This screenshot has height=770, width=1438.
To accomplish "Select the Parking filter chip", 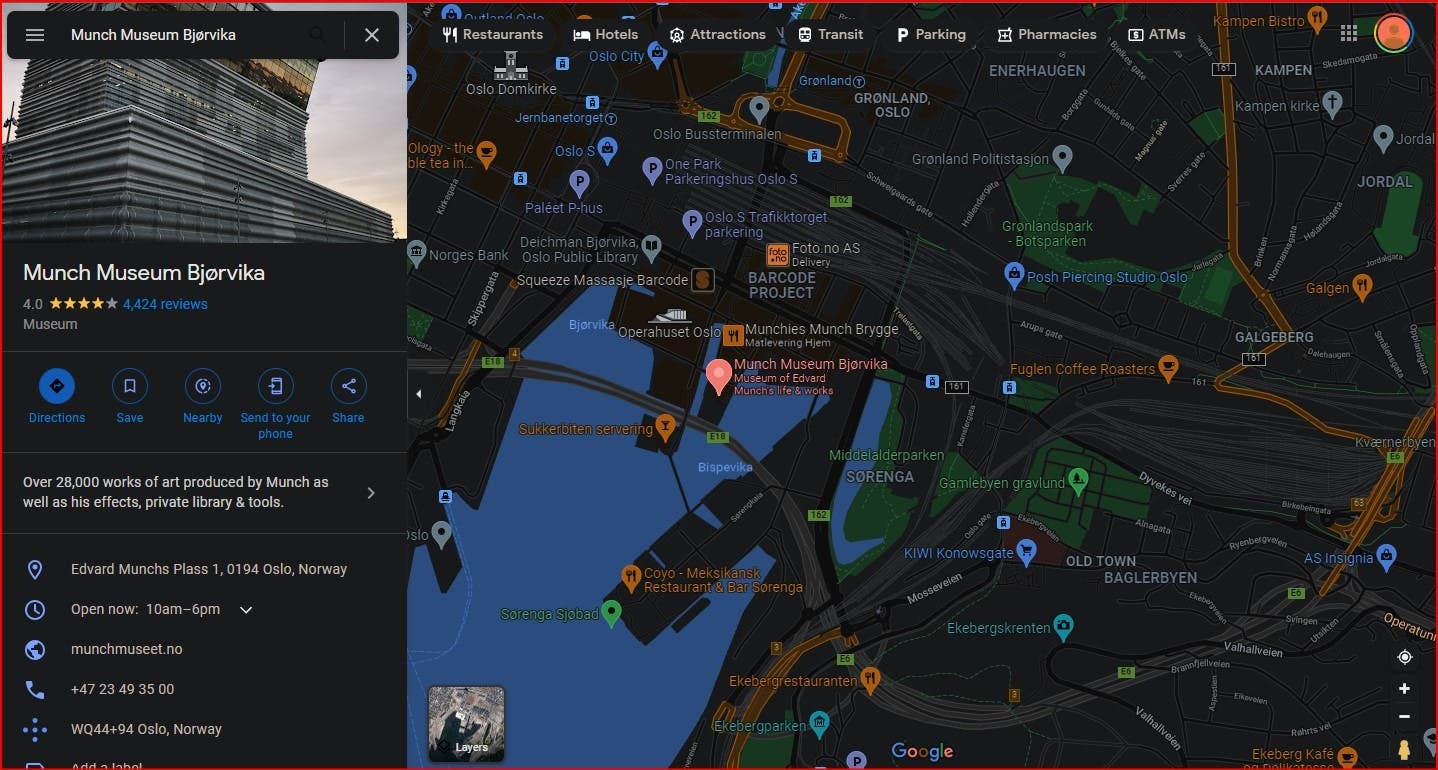I will pyautogui.click(x=931, y=35).
